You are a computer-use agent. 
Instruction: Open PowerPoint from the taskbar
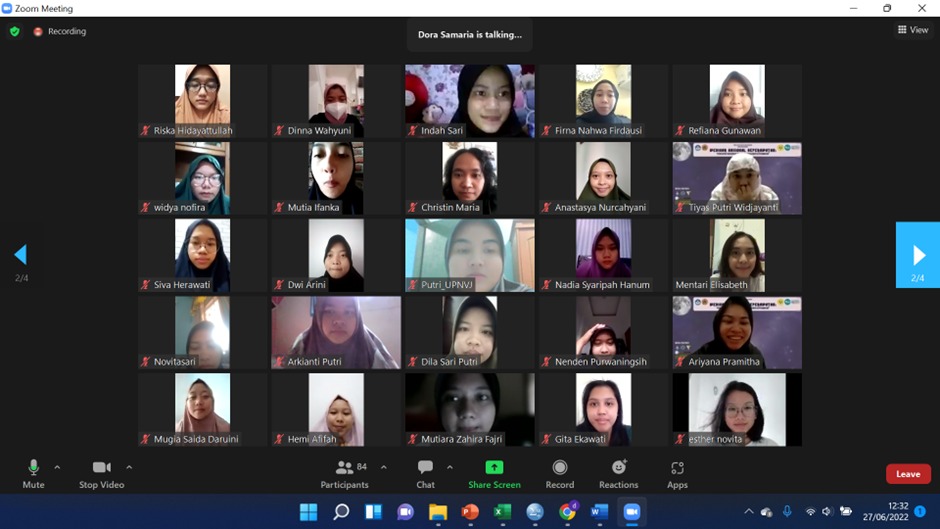(x=470, y=512)
